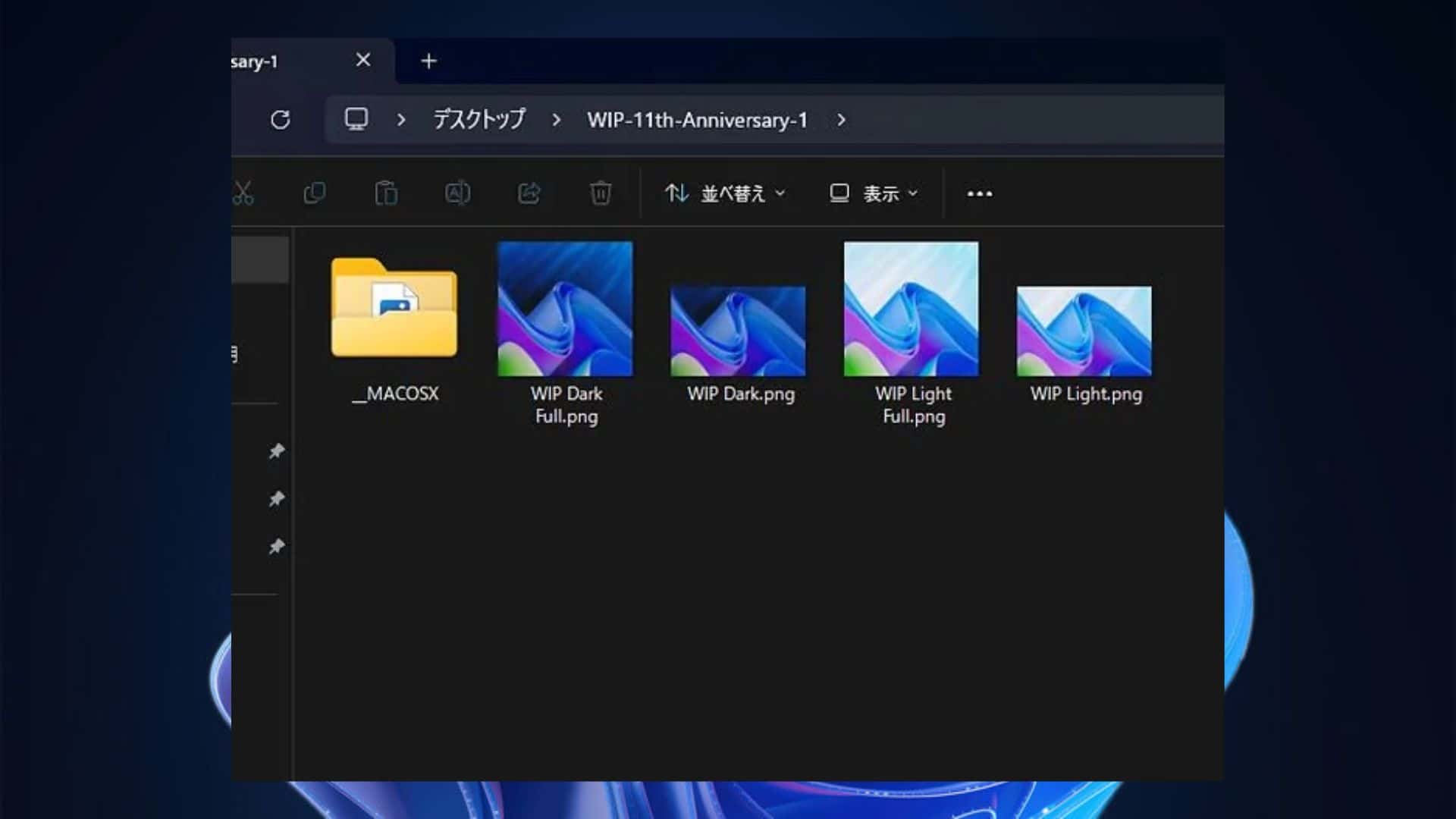Click the second pin icon in sidebar
The image size is (1456, 819).
click(x=277, y=499)
